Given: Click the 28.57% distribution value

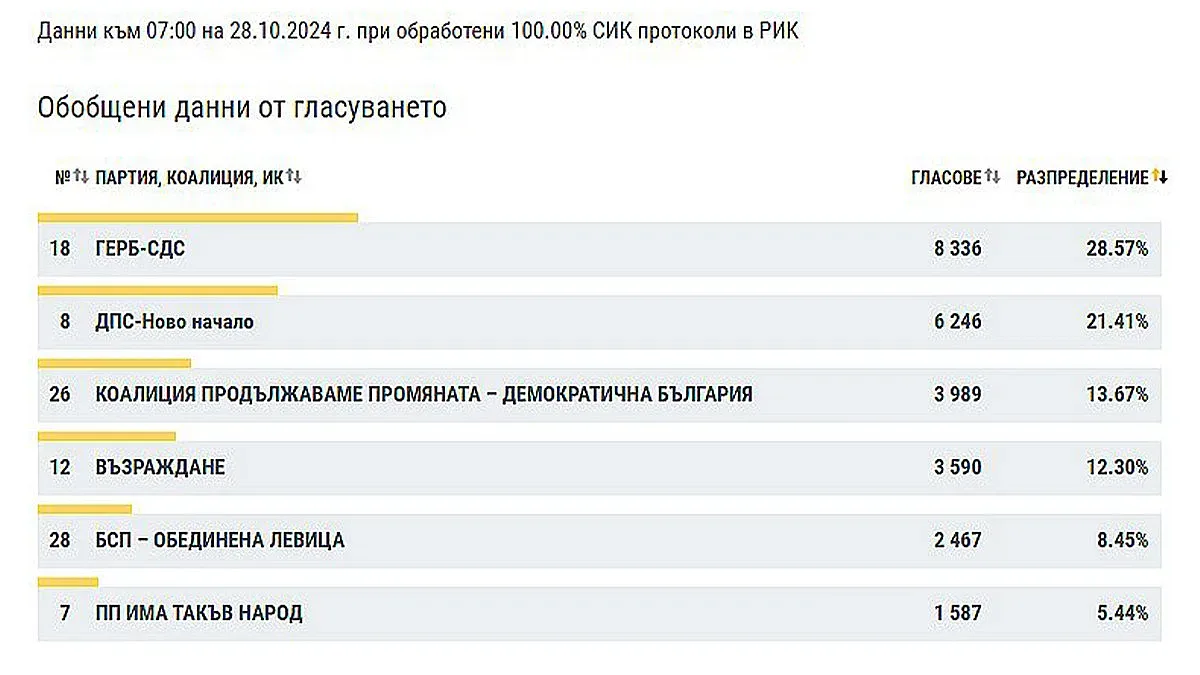Looking at the screenshot, I should click(1119, 249).
